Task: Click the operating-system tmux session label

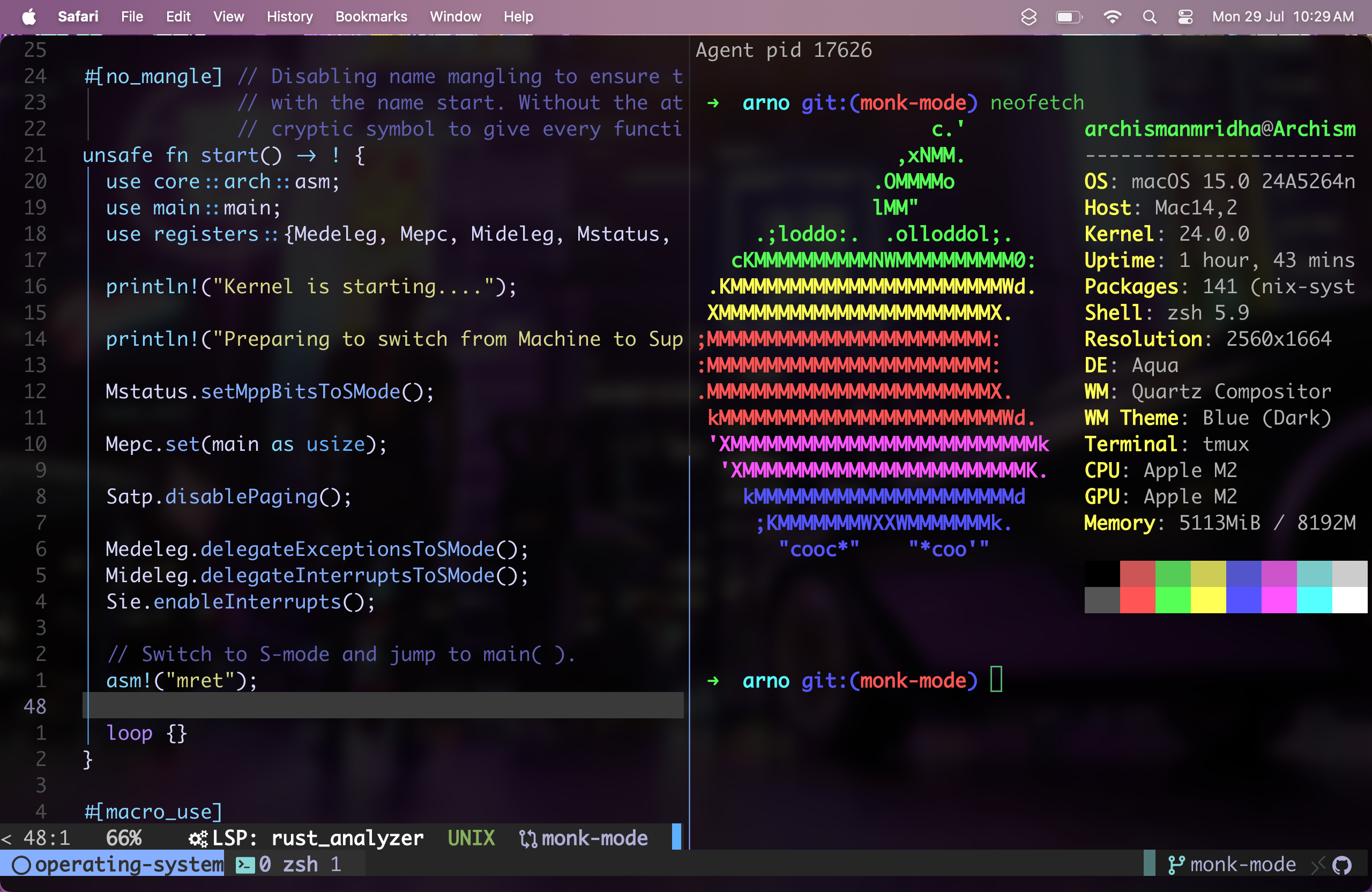Action: click(129, 864)
